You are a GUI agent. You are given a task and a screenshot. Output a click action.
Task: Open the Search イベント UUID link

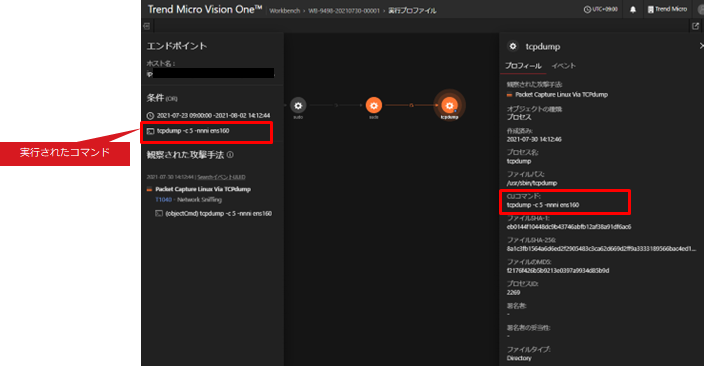(x=221, y=177)
